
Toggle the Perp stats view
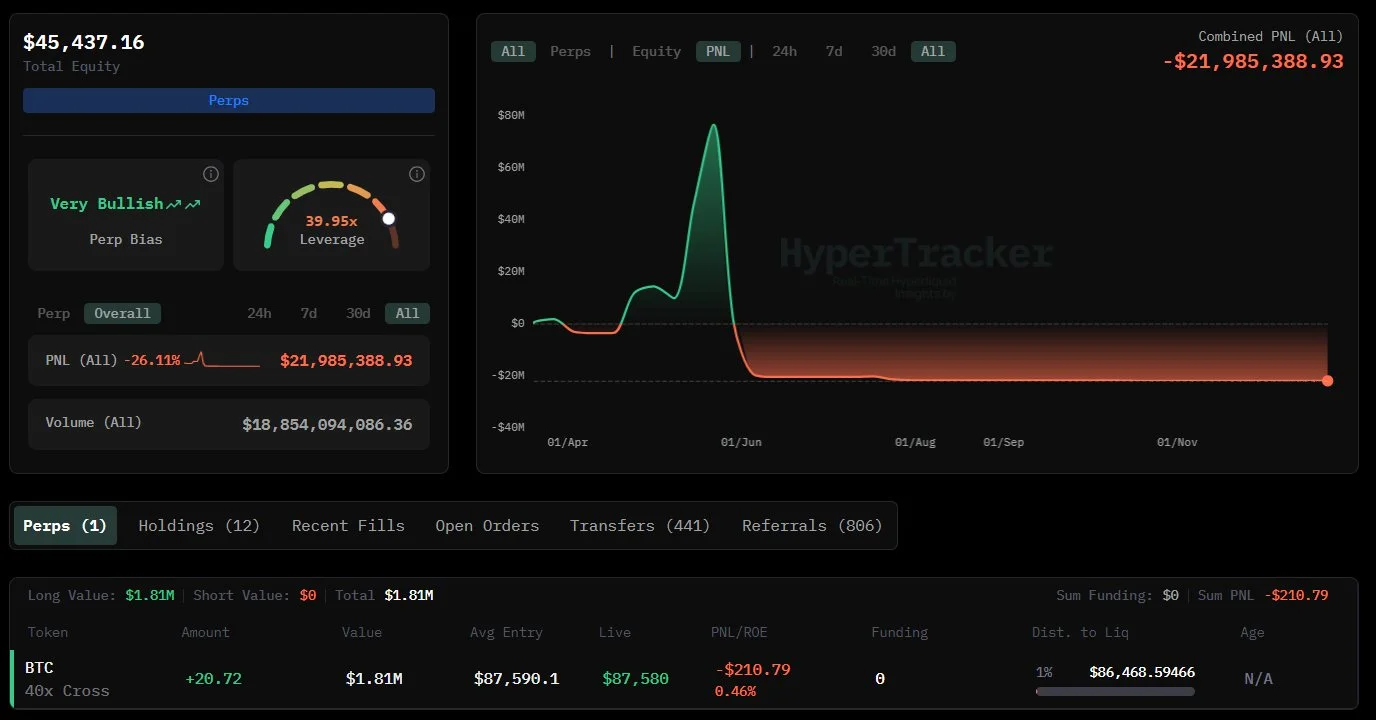54,313
